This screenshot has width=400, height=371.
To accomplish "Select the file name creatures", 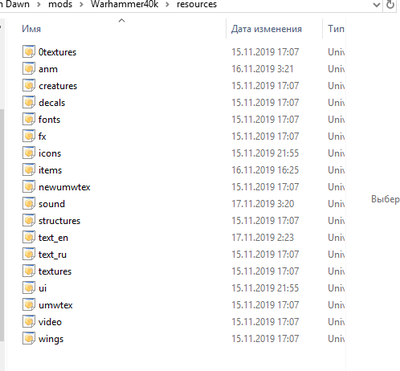I will tap(58, 86).
